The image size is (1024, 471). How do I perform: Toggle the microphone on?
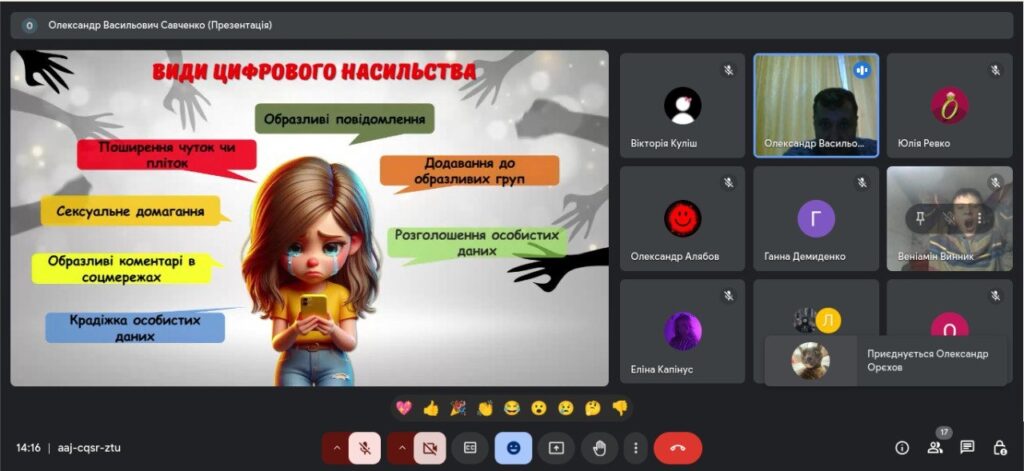click(364, 448)
